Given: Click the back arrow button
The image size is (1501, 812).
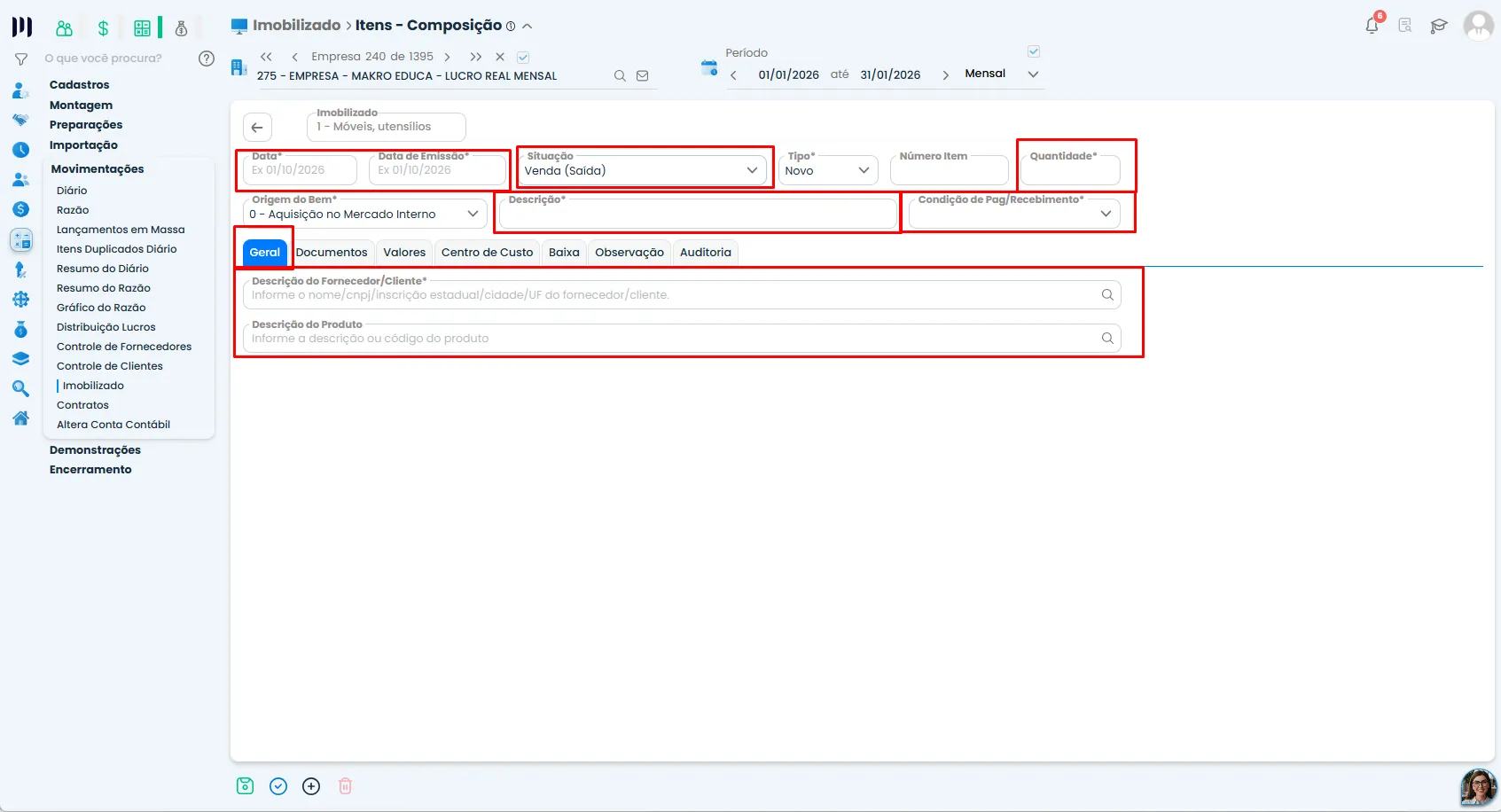Looking at the screenshot, I should tap(257, 127).
